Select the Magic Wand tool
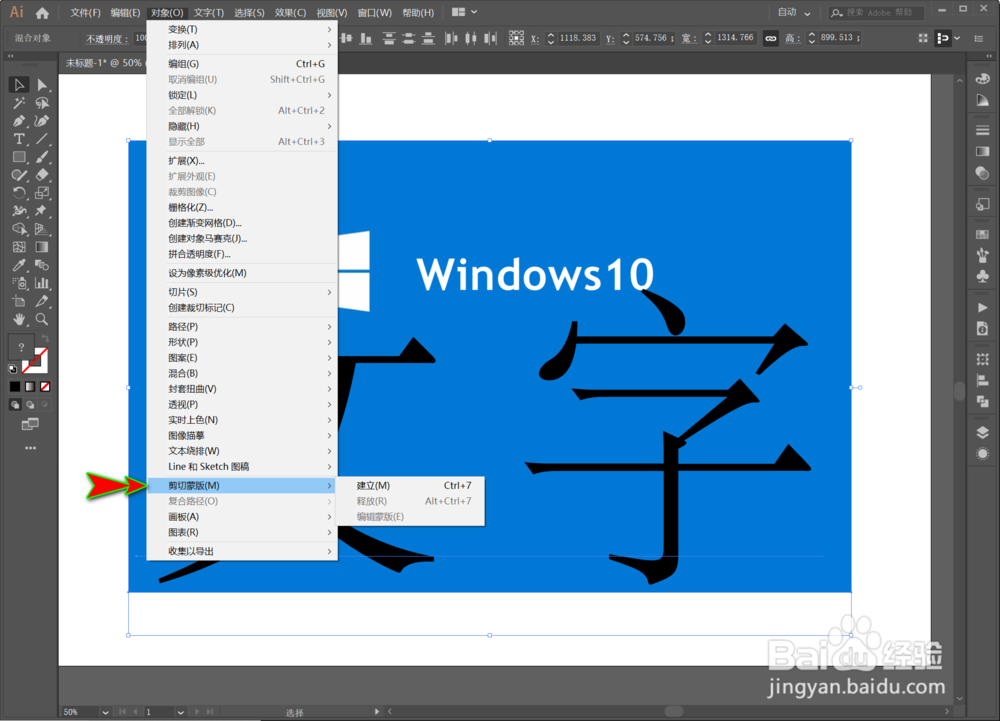The image size is (1000, 721). click(19, 103)
